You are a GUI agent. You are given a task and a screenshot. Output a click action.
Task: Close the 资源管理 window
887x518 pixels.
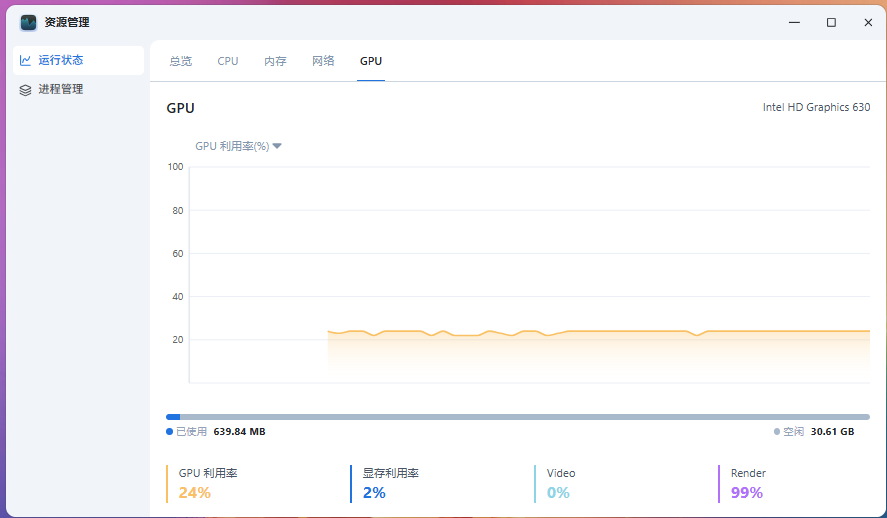click(868, 23)
